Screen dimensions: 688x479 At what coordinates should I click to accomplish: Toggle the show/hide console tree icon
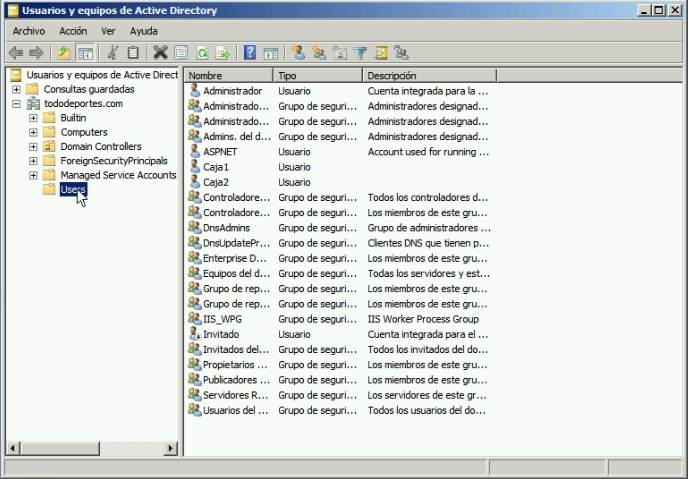point(85,53)
